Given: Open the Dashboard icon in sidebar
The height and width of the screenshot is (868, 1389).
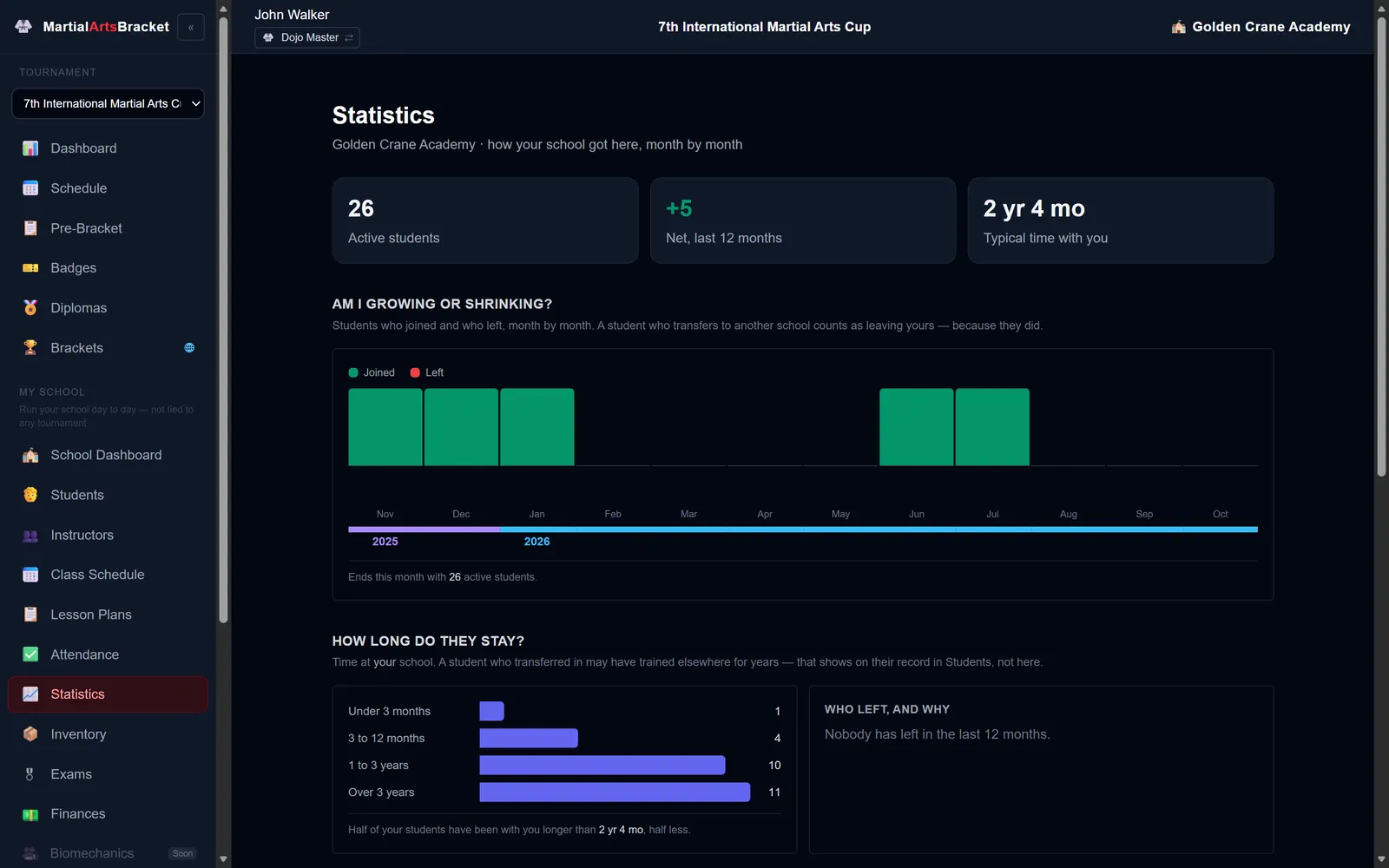Looking at the screenshot, I should [30, 148].
